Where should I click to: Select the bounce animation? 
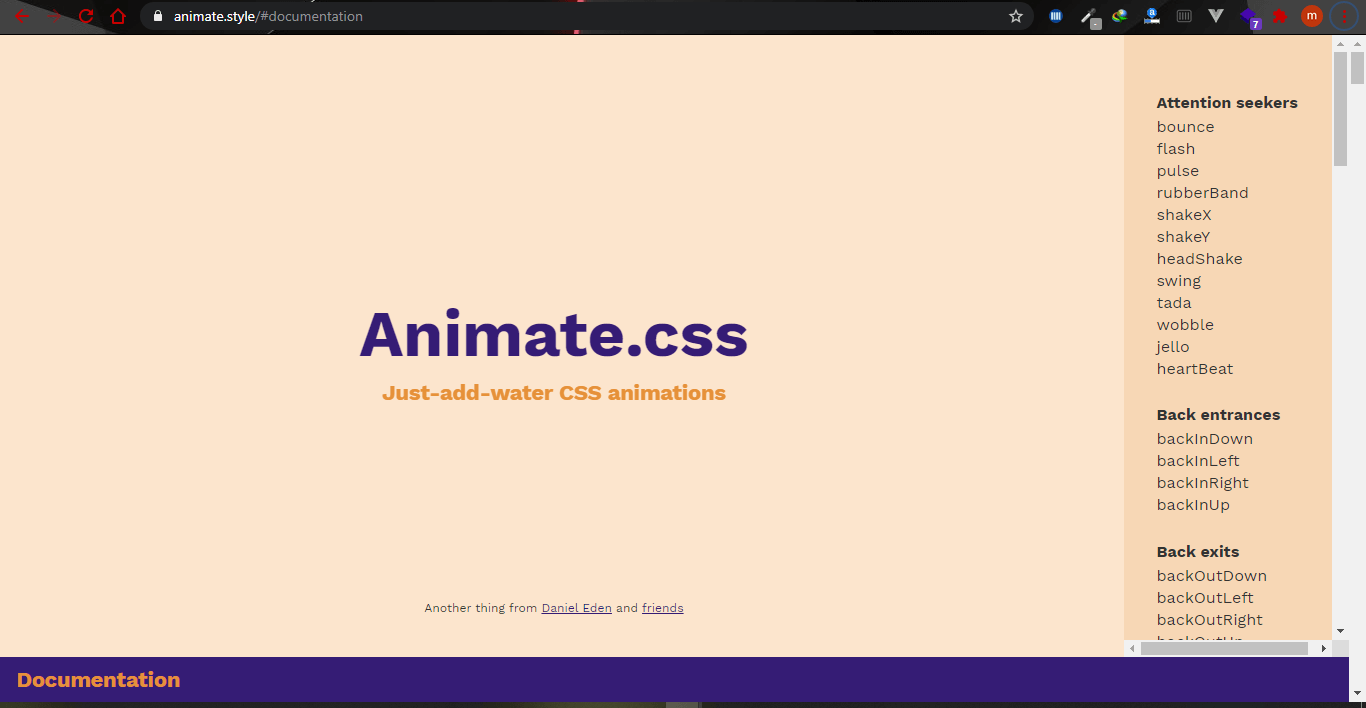1185,127
